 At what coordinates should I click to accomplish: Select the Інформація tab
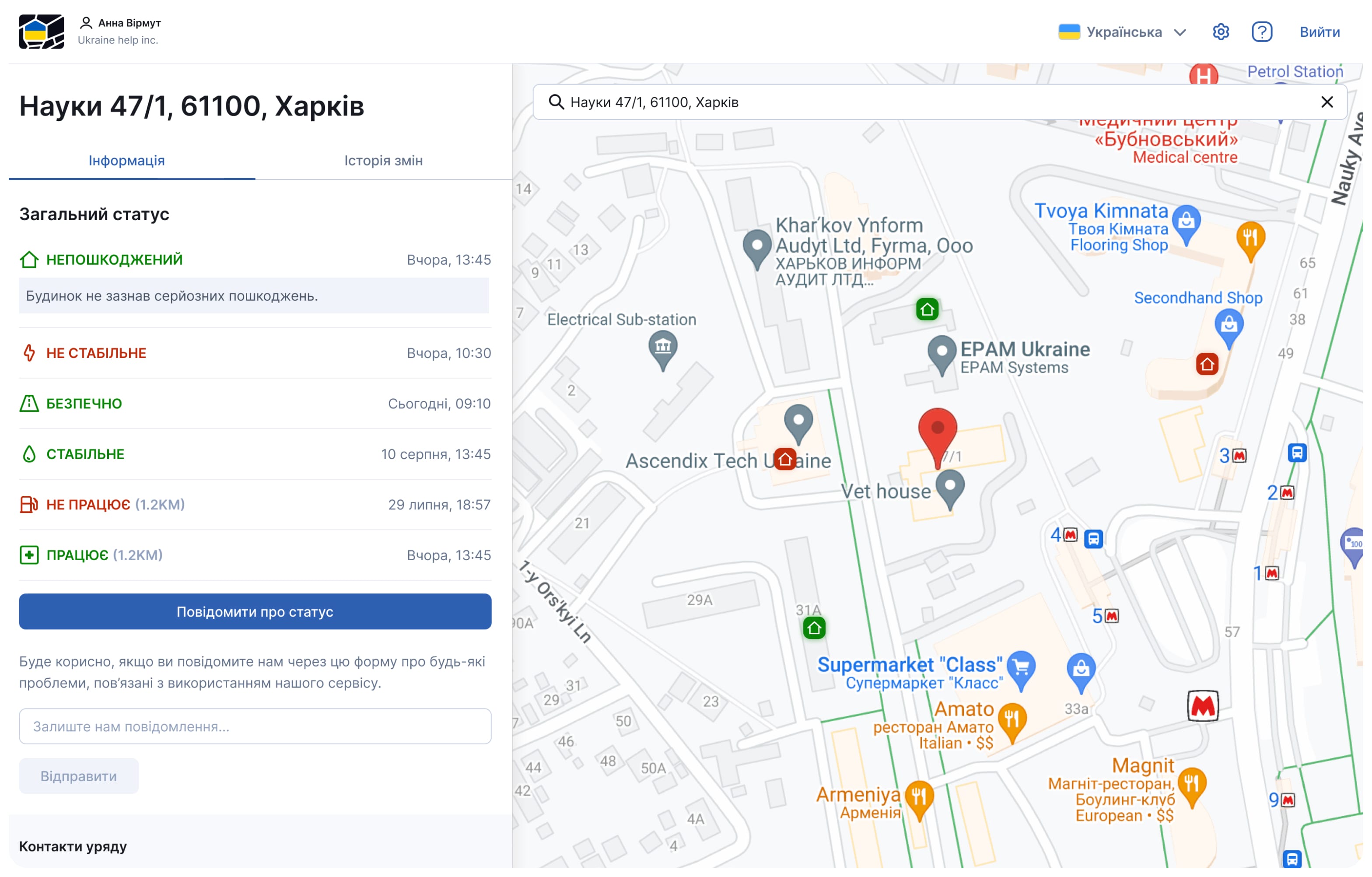(x=126, y=161)
